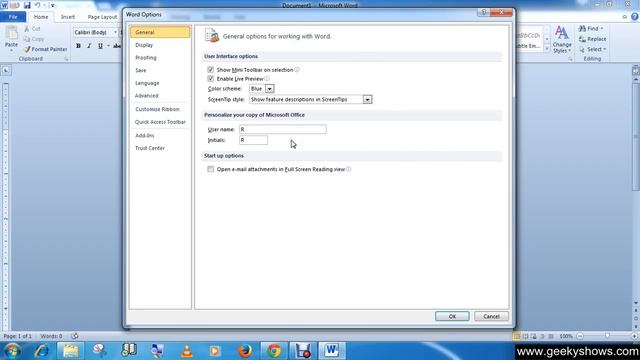Click the ruler tab selector button
The width and height of the screenshot is (640, 360).
(6, 70)
